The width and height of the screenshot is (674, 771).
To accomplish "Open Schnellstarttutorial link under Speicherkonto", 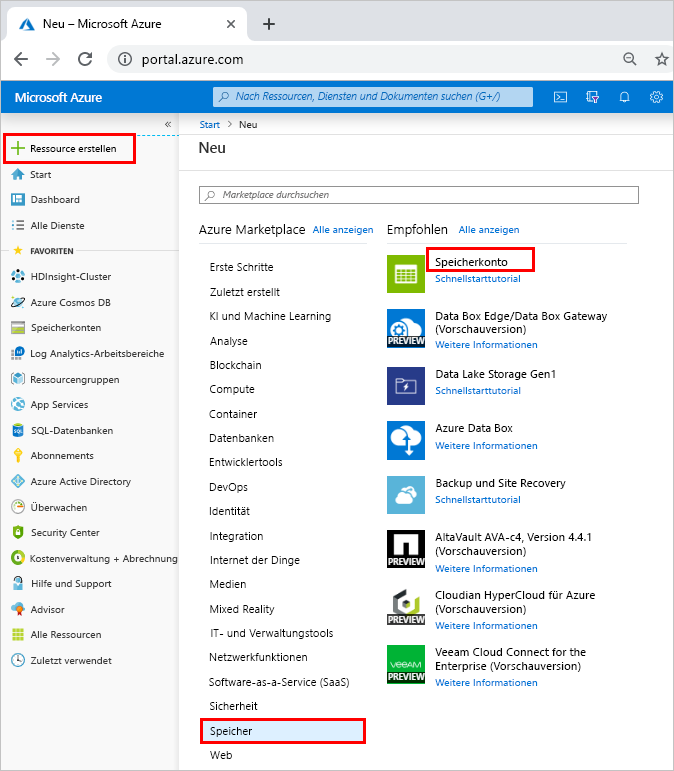I will click(x=477, y=278).
